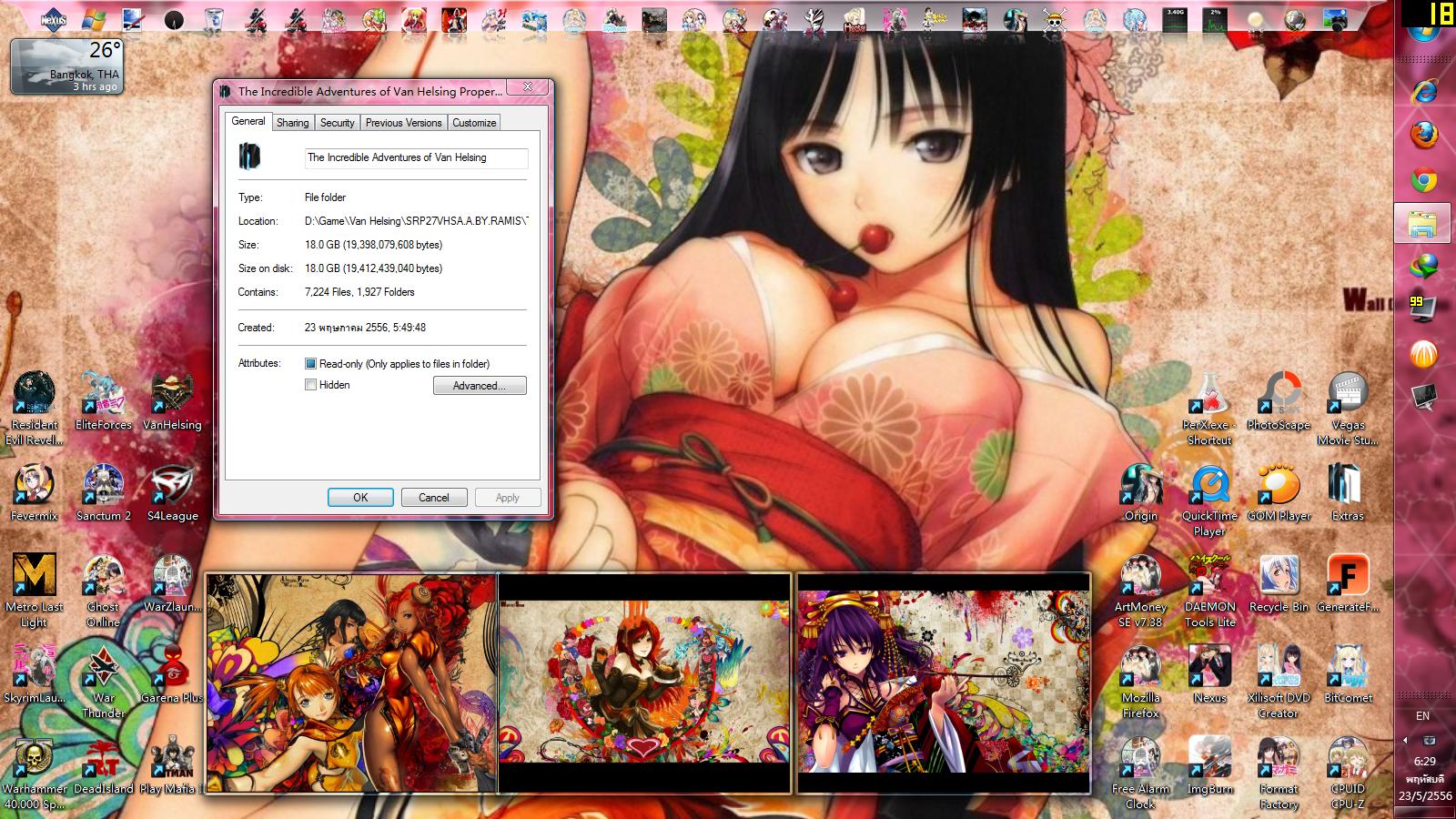Launch Internet Explorer from the taskbar

(x=1424, y=91)
